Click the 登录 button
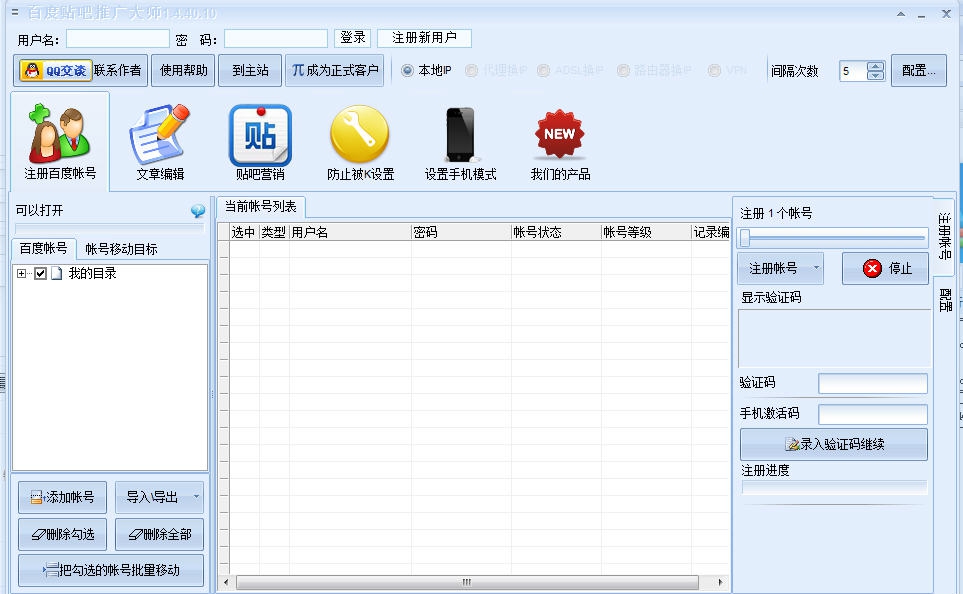 pos(352,37)
